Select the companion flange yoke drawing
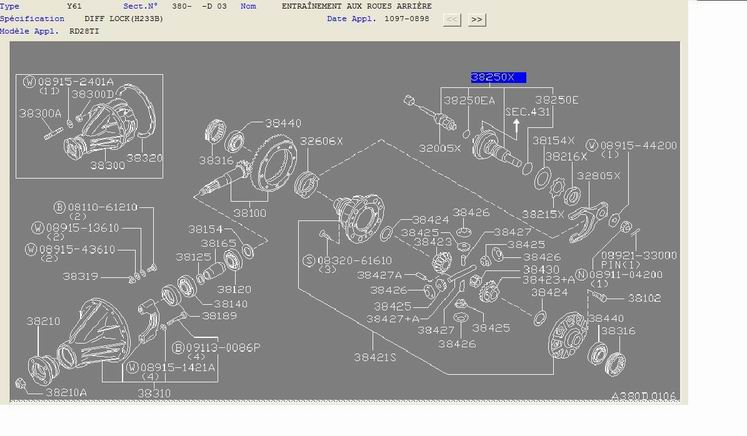 (588, 222)
